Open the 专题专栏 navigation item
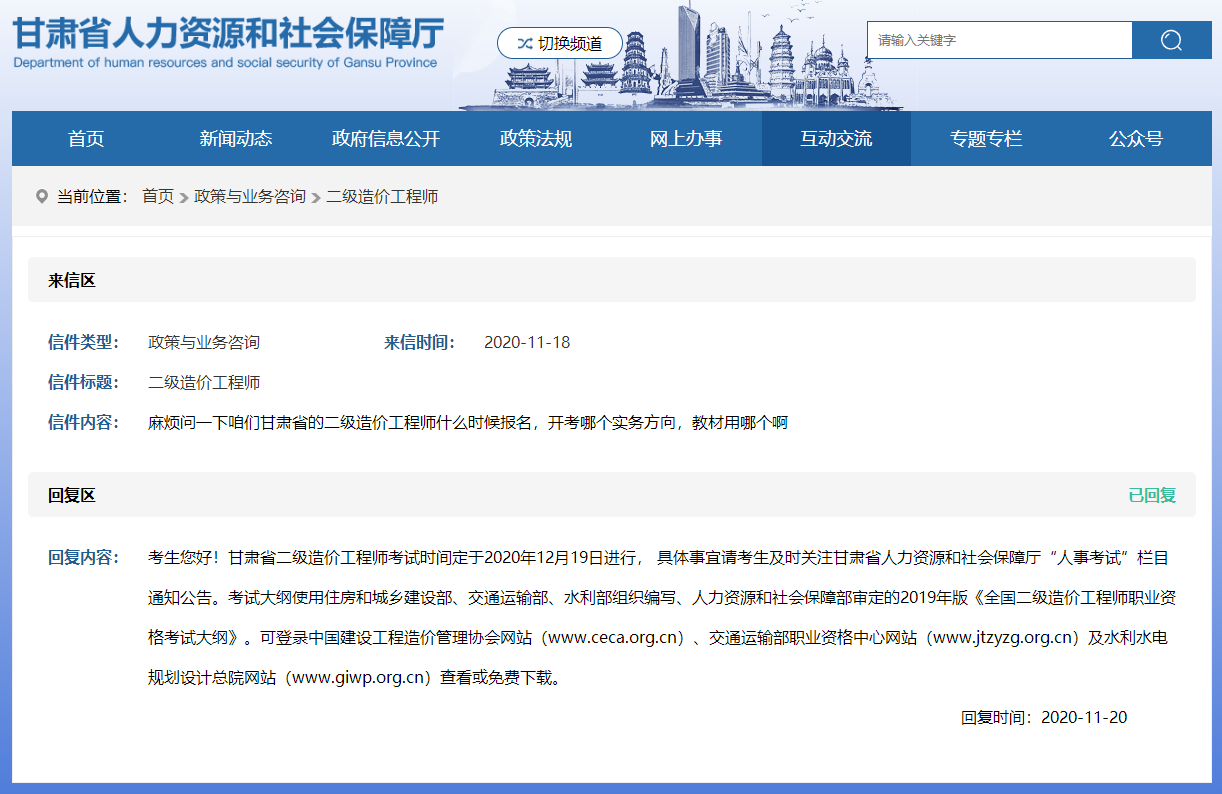This screenshot has width=1222, height=794. pyautogui.click(x=986, y=139)
